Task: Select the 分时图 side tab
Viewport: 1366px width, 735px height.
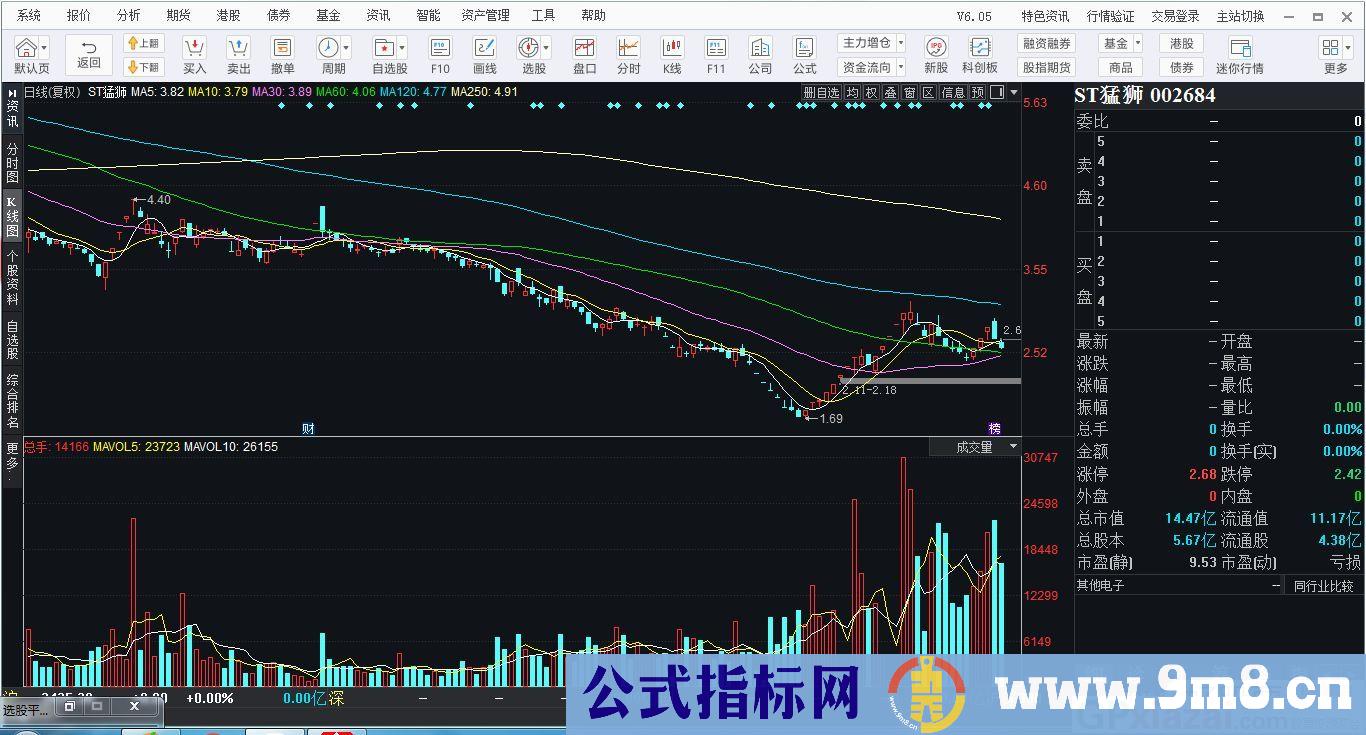Action: tap(12, 162)
